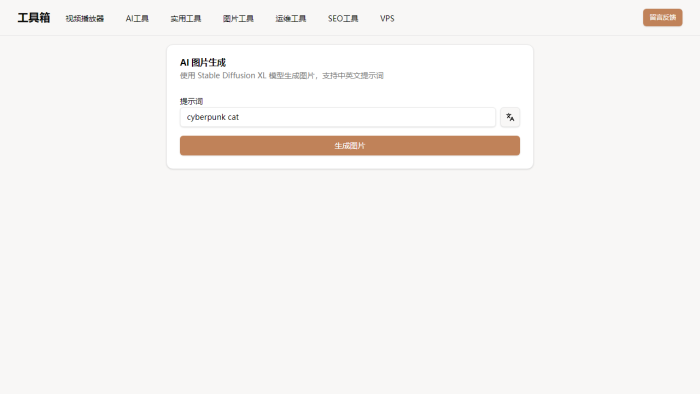Screen dimensions: 700x394
Task: Open the SEO工具 menu
Action: pos(343,18)
